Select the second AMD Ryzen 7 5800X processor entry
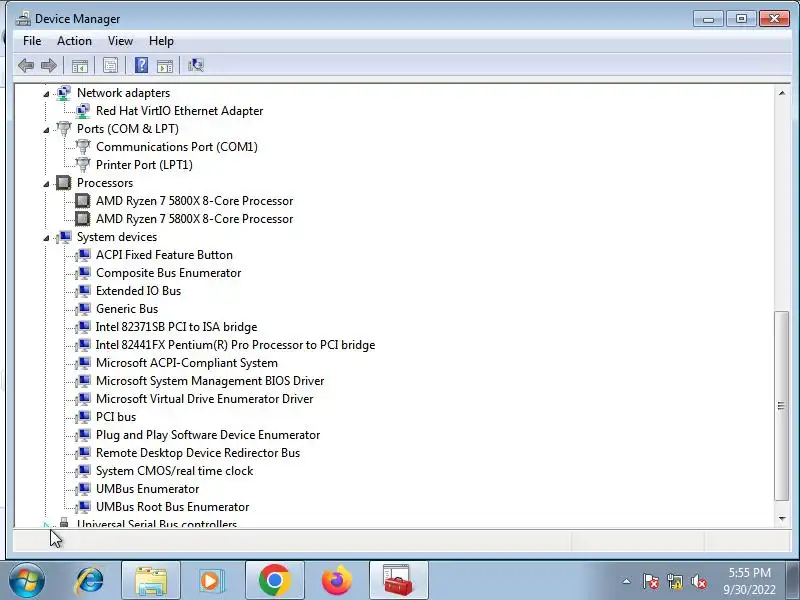Viewport: 800px width, 600px height. tap(194, 219)
